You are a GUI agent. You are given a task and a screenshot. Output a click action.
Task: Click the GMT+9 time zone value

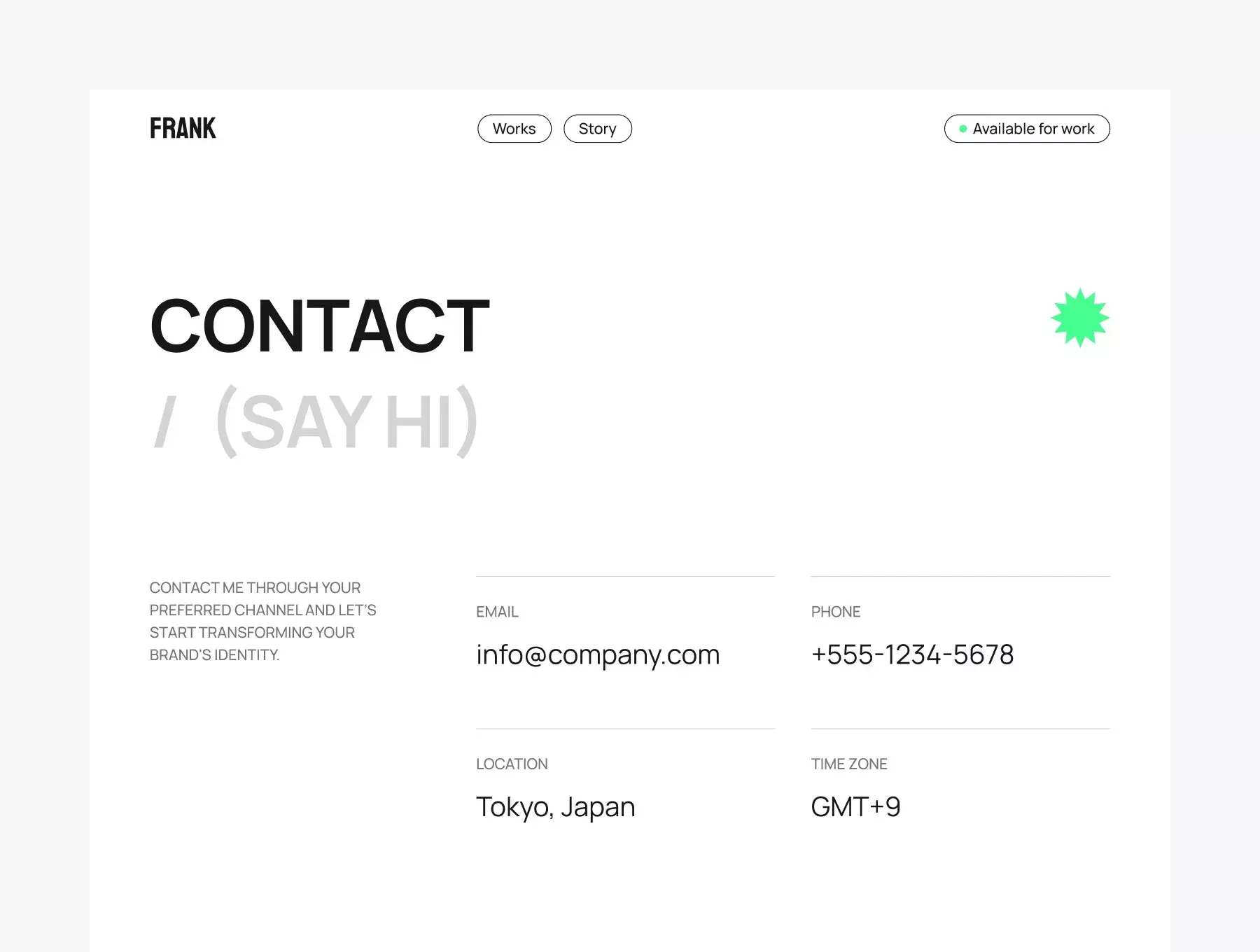tap(855, 807)
